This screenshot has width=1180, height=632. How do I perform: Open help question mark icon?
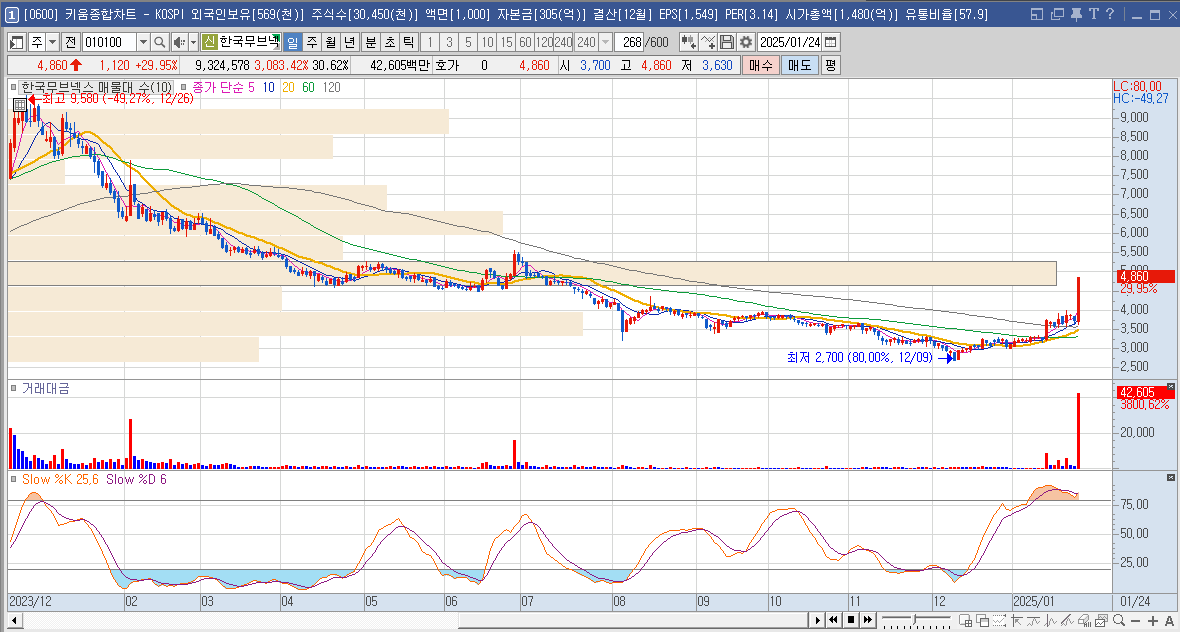[x=1109, y=14]
